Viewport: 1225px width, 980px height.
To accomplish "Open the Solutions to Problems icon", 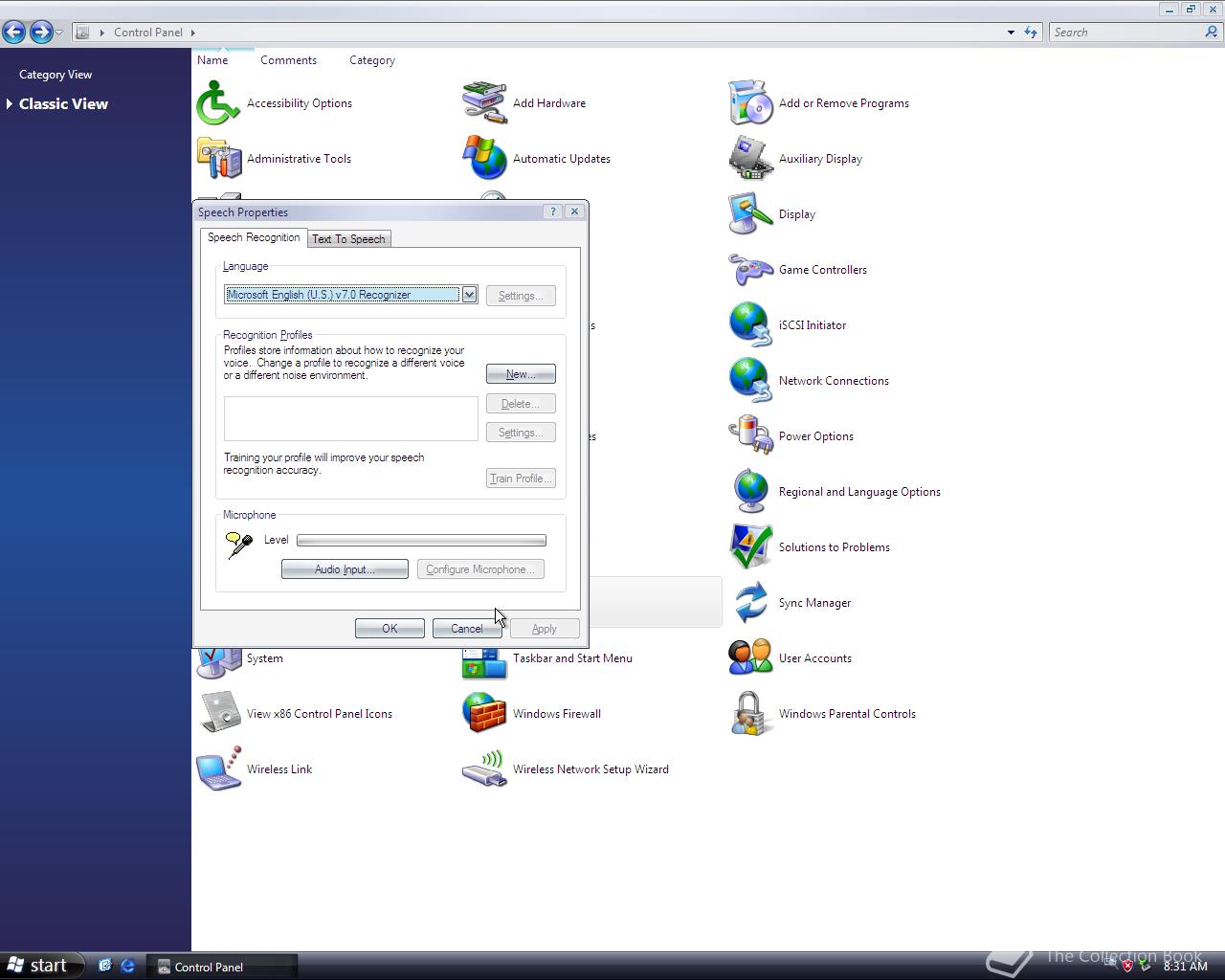I will [750, 547].
